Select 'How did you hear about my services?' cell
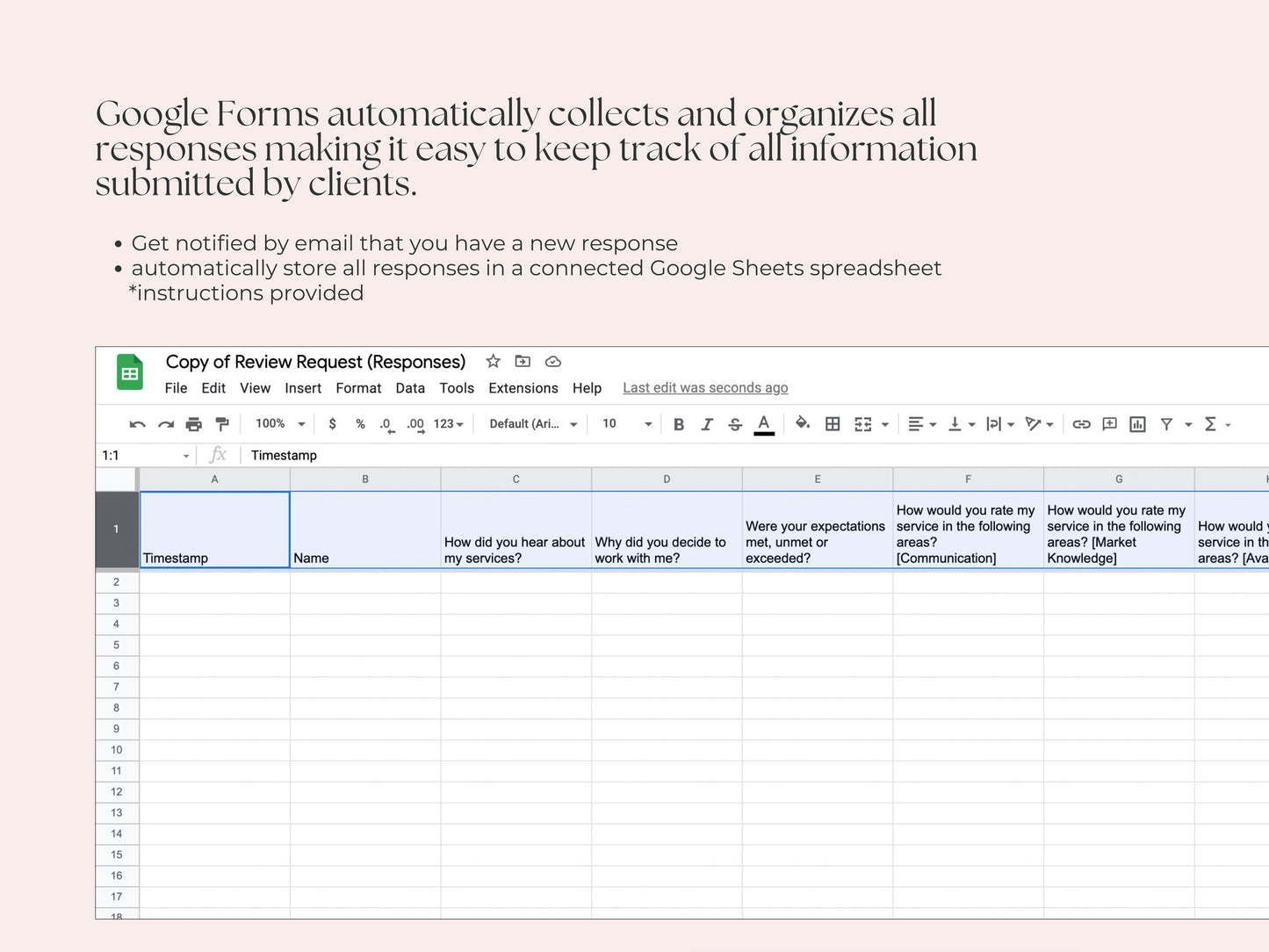The image size is (1269, 952). point(516,530)
